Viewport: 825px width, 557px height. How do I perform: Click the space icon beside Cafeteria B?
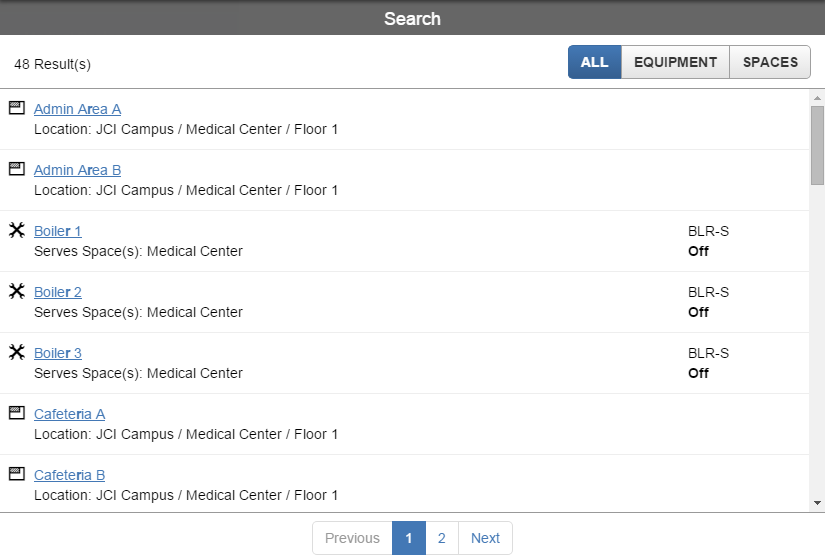16,474
